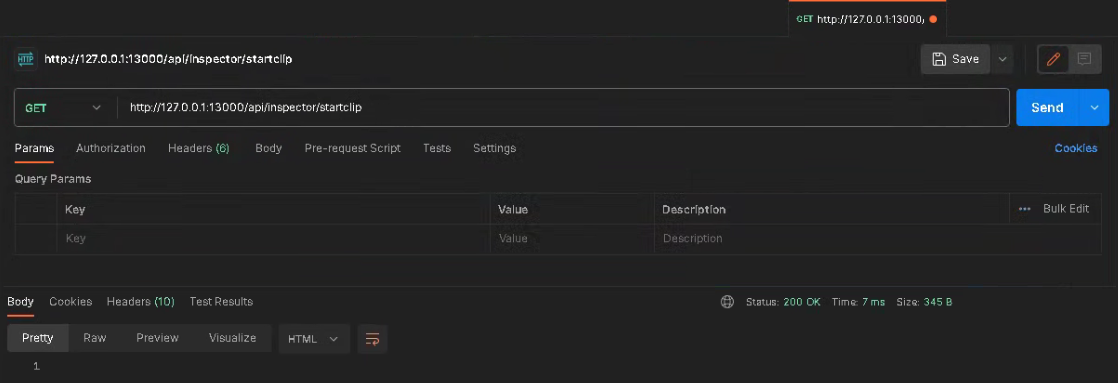
Task: Click the blue Send button
Action: point(1048,108)
